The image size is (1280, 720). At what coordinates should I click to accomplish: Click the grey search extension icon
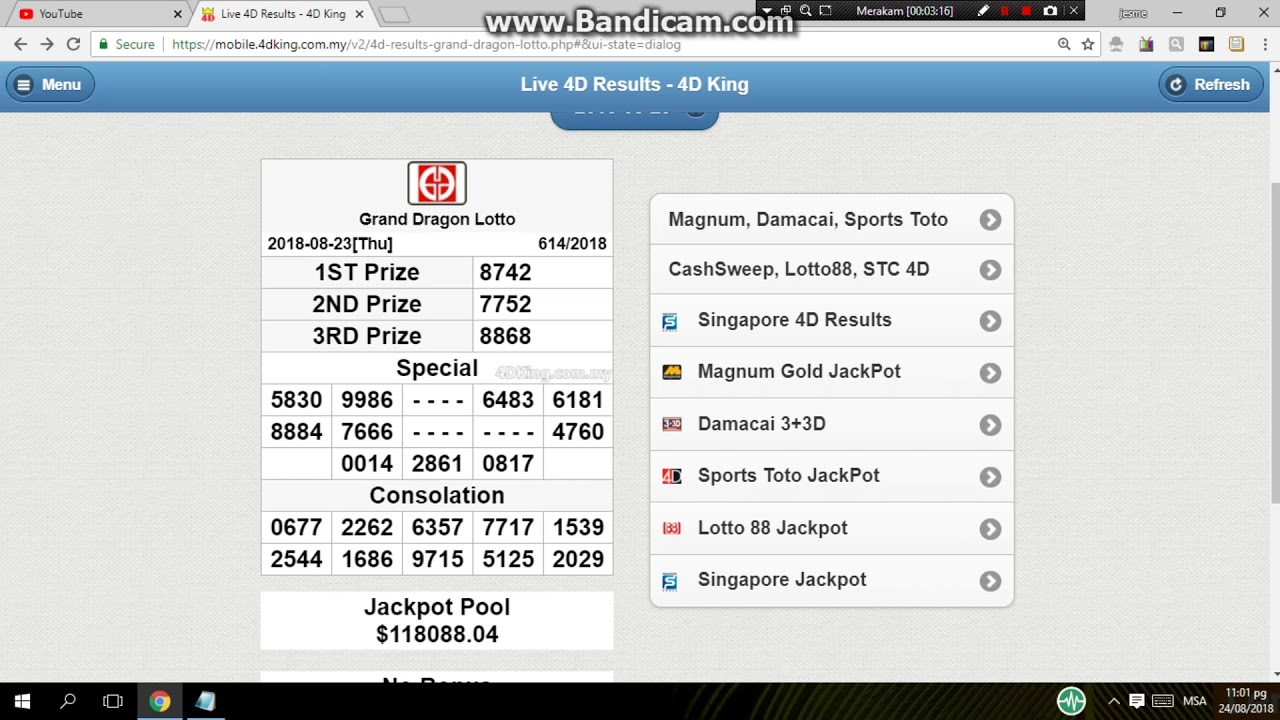pos(1176,44)
